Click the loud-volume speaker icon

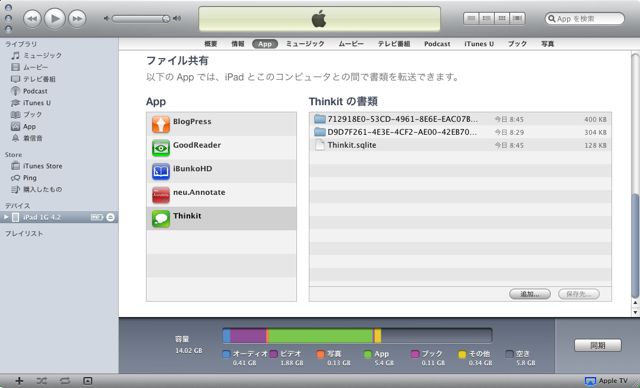click(x=177, y=18)
